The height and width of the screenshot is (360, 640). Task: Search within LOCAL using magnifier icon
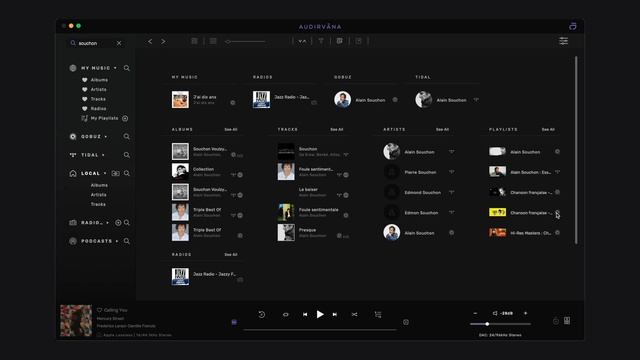click(x=127, y=173)
